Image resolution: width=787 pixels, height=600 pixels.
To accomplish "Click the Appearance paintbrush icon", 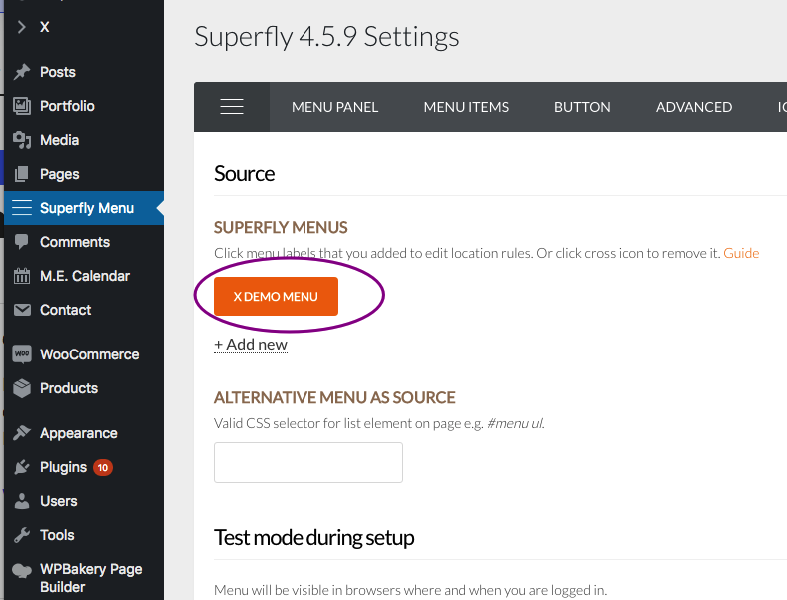I will (22, 433).
